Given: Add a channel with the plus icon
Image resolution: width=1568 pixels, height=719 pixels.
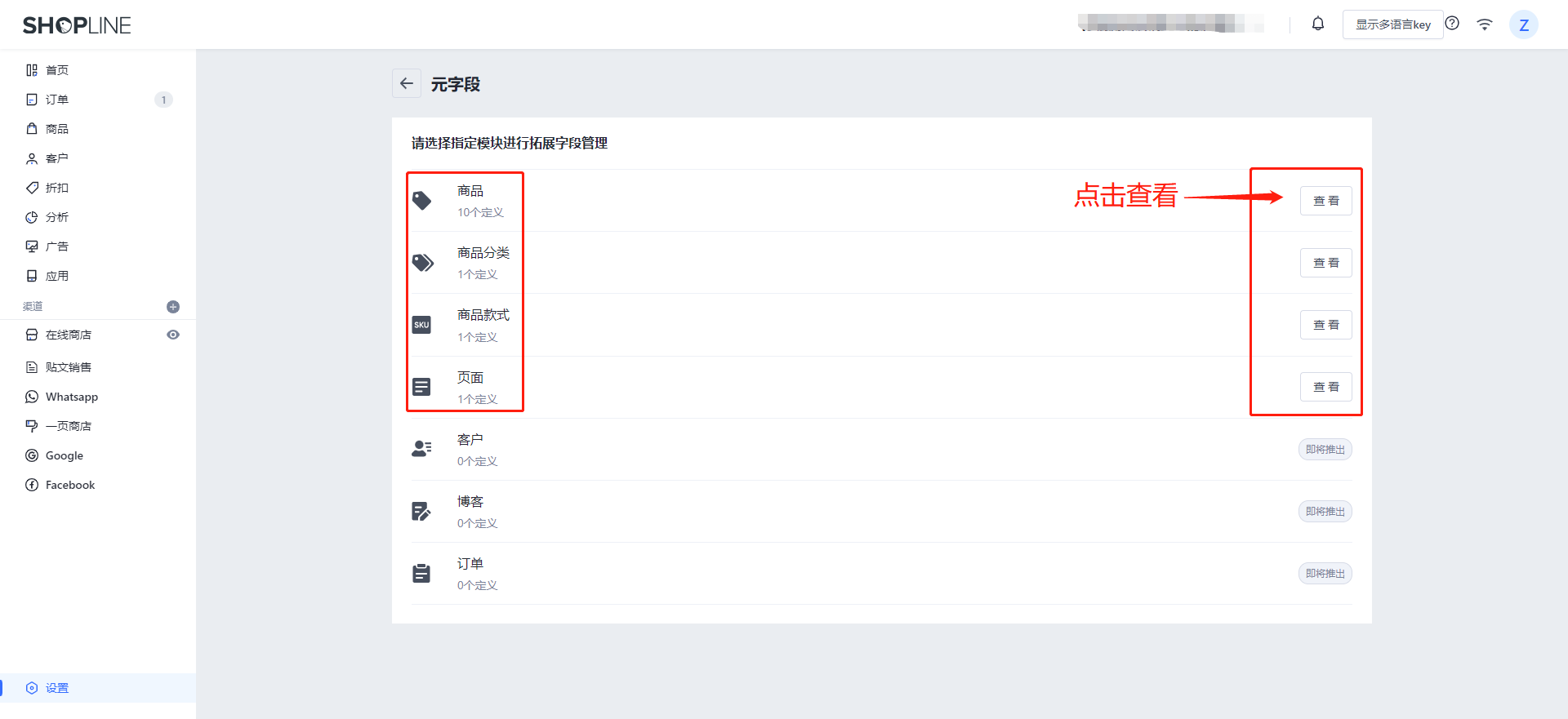Looking at the screenshot, I should [x=173, y=307].
